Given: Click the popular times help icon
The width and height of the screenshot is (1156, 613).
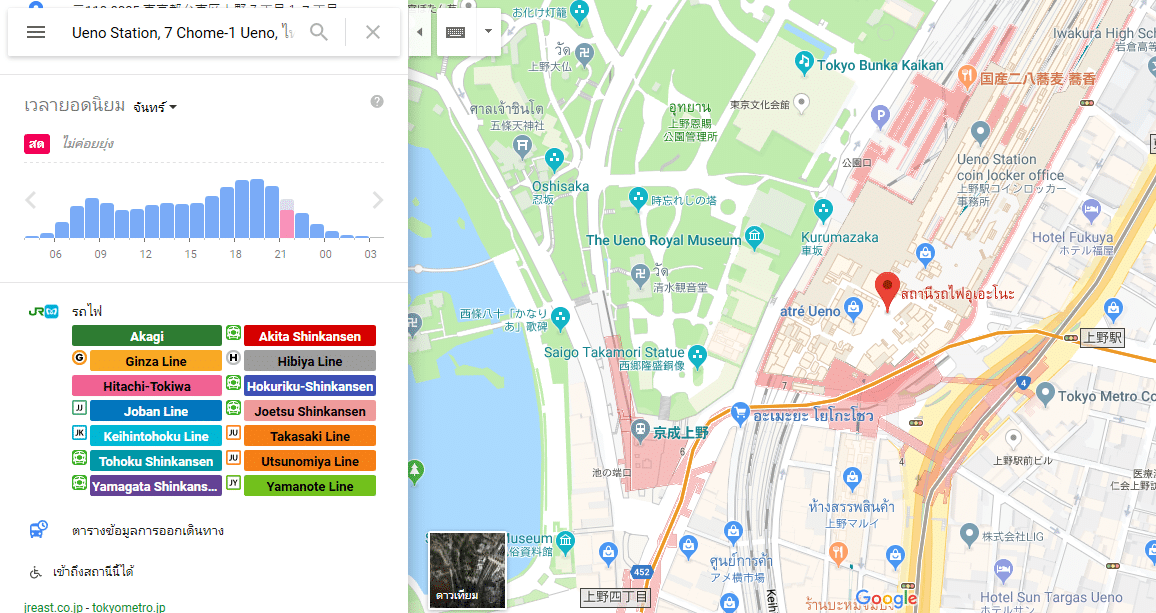Looking at the screenshot, I should point(377,102).
